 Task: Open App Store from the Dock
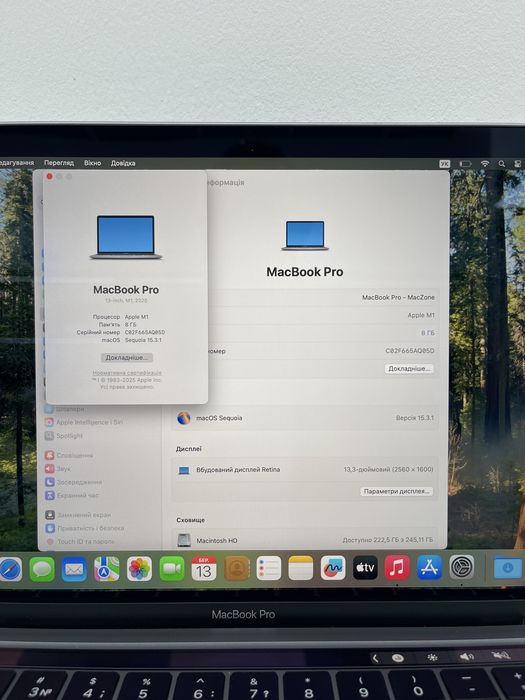pyautogui.click(x=429, y=567)
